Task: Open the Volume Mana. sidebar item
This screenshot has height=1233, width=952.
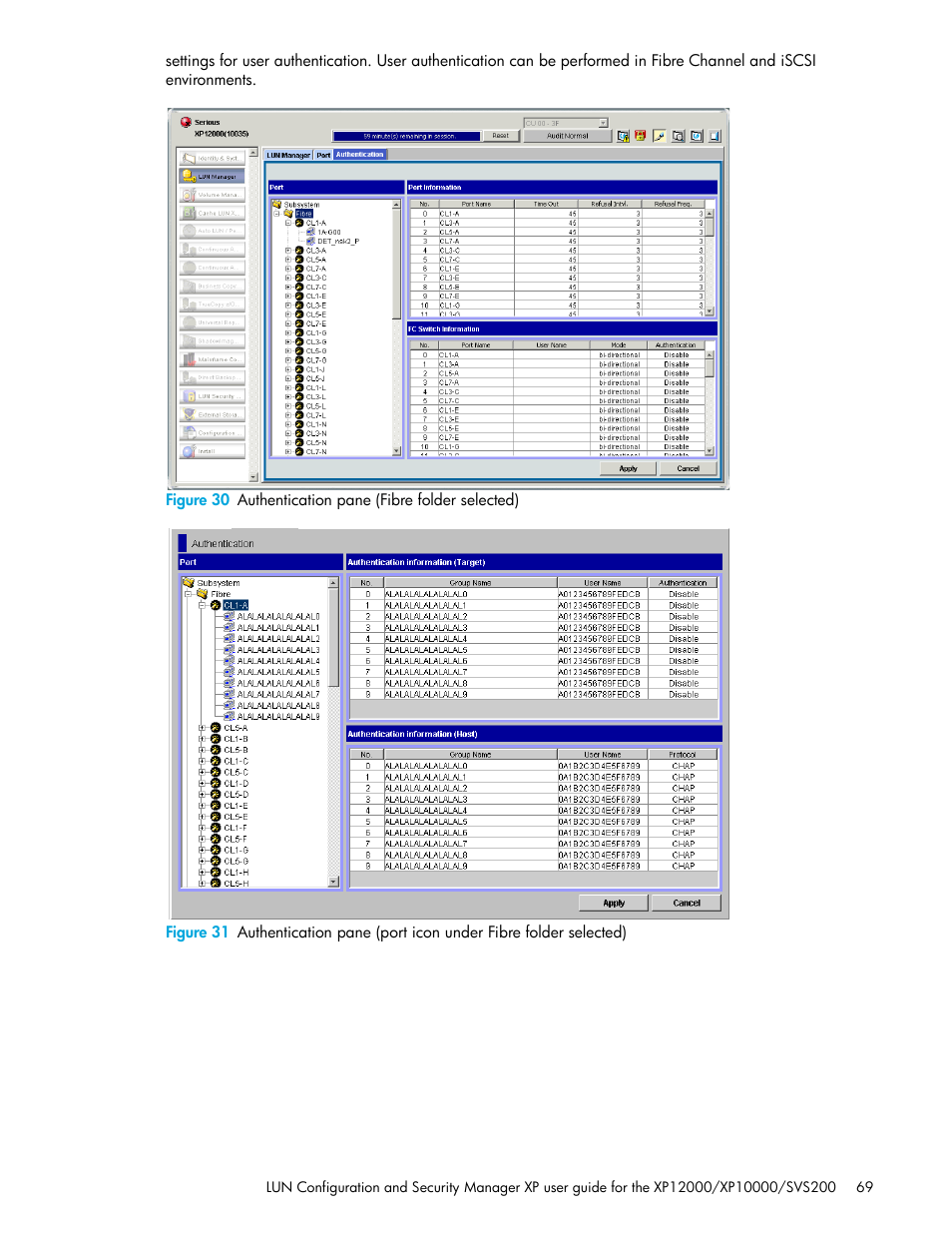Action: (x=213, y=195)
